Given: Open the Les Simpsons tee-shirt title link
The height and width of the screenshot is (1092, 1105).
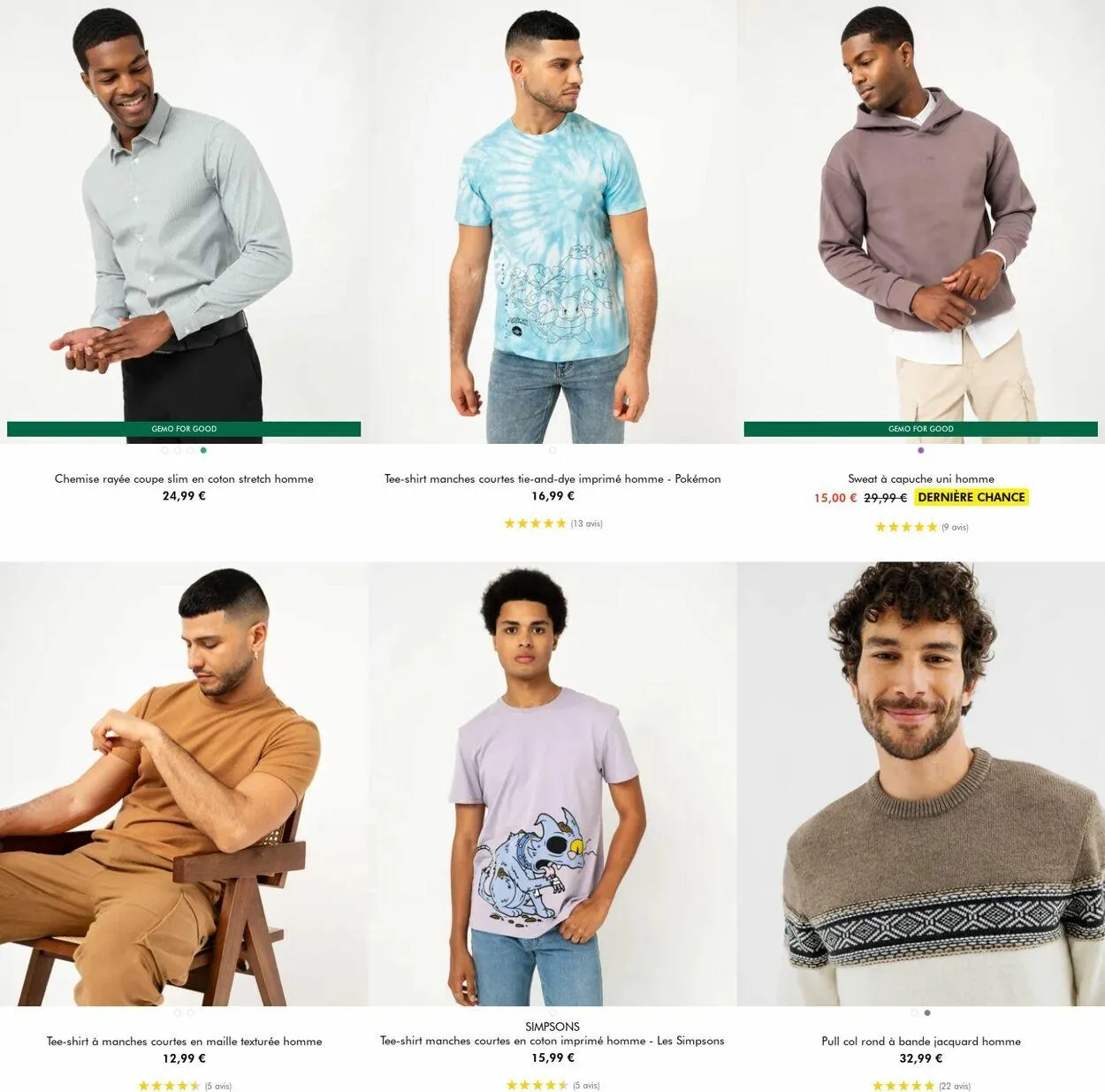Looking at the screenshot, I should (x=552, y=1041).
